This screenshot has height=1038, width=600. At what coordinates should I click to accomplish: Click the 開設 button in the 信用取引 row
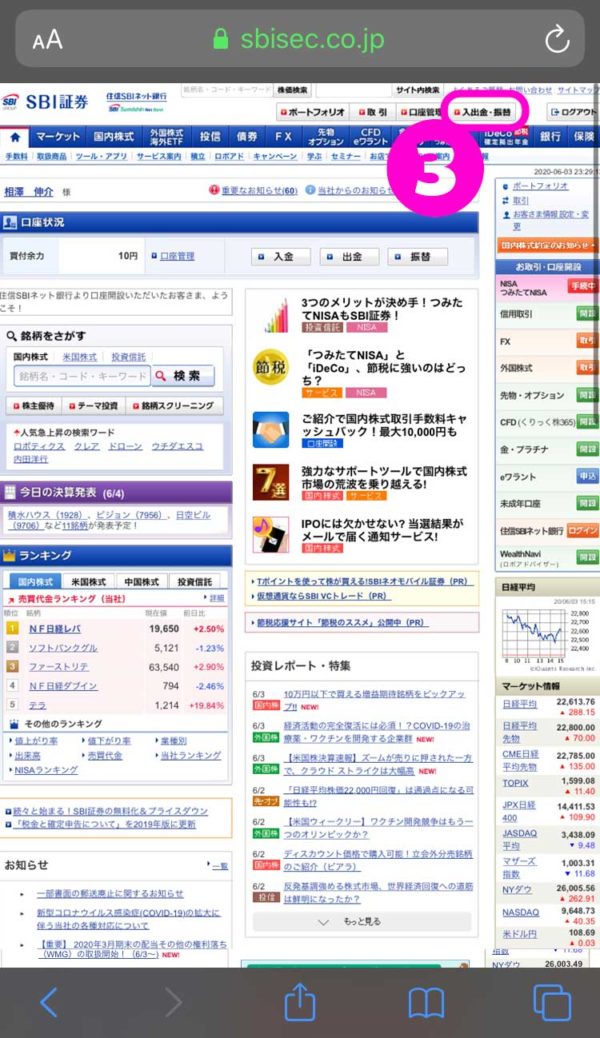point(587,314)
